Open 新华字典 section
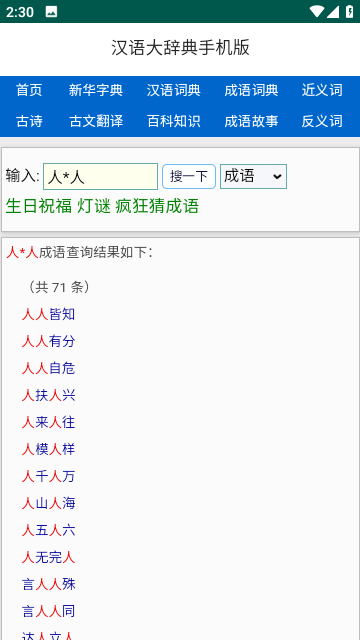This screenshot has width=360, height=640. point(96,90)
